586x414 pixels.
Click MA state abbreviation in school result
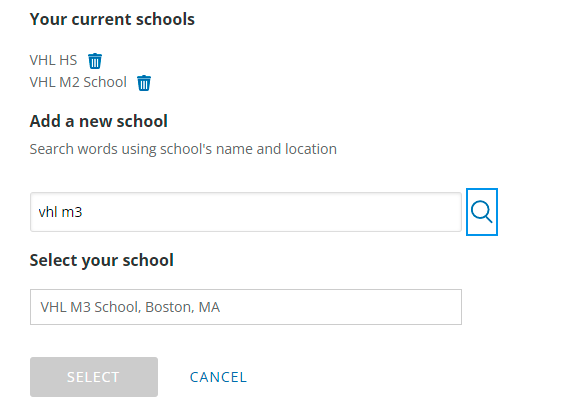209,307
